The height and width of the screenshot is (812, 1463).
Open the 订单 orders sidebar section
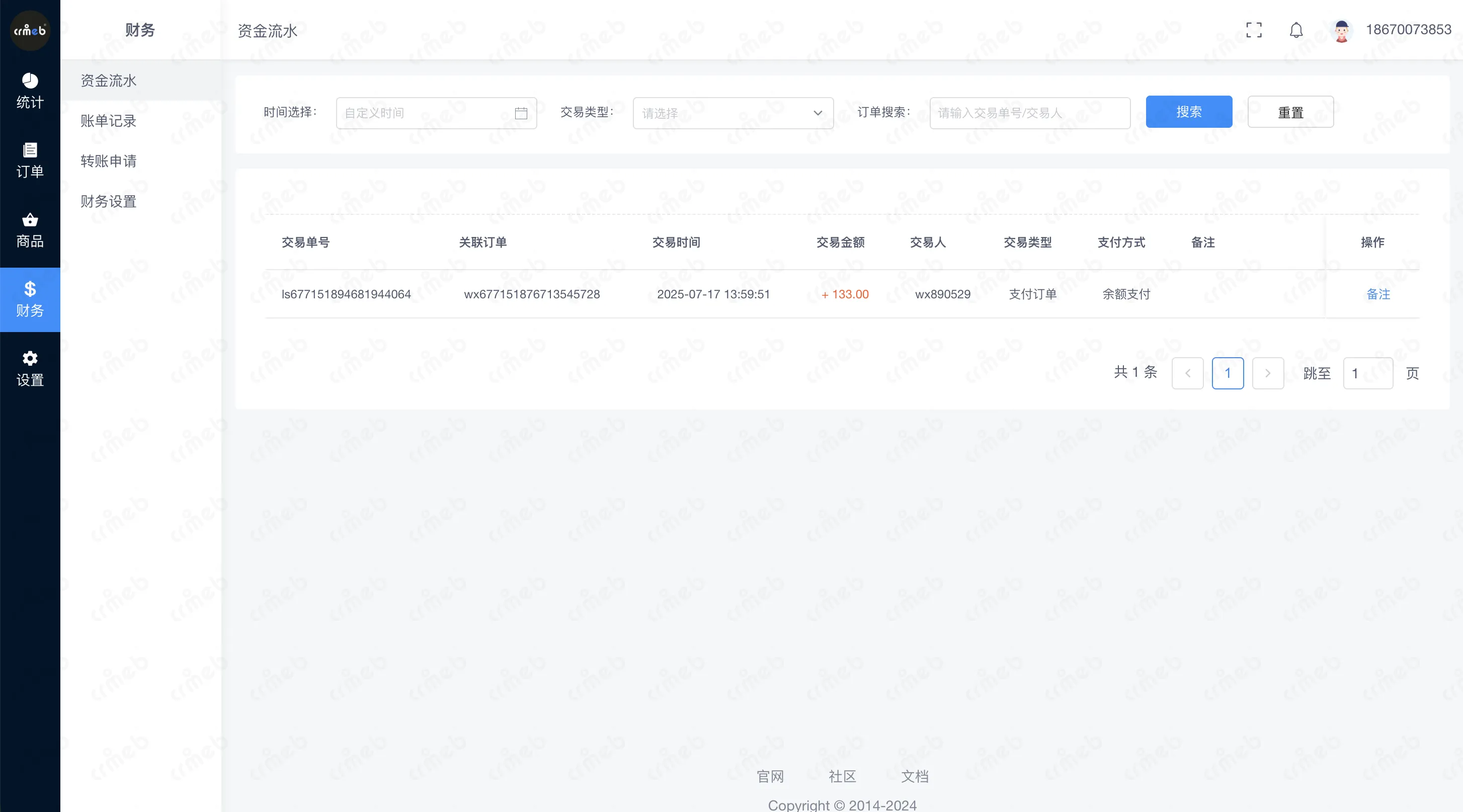(x=30, y=160)
